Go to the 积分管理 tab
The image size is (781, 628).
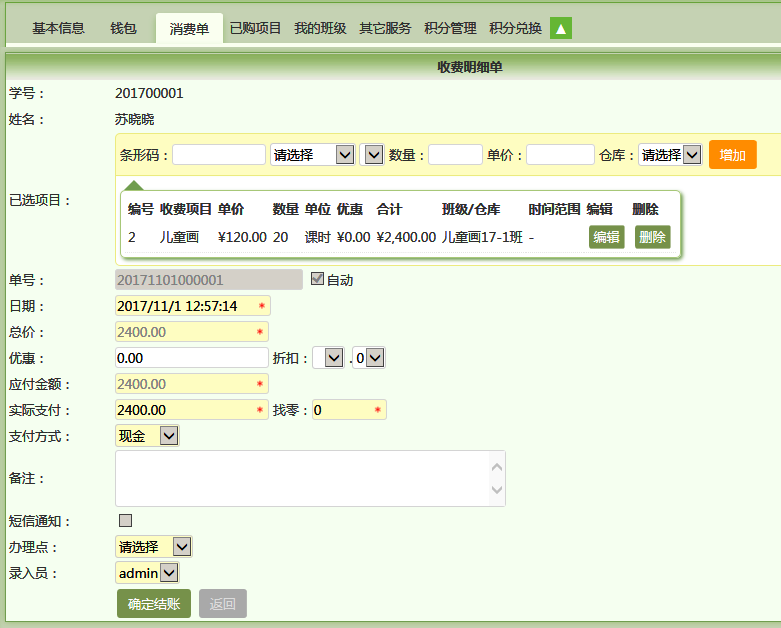(450, 29)
